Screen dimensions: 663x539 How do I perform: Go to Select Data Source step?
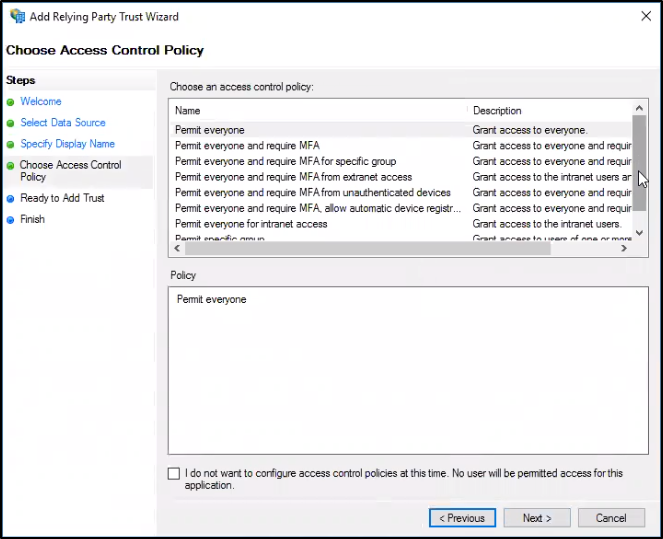tap(63, 123)
